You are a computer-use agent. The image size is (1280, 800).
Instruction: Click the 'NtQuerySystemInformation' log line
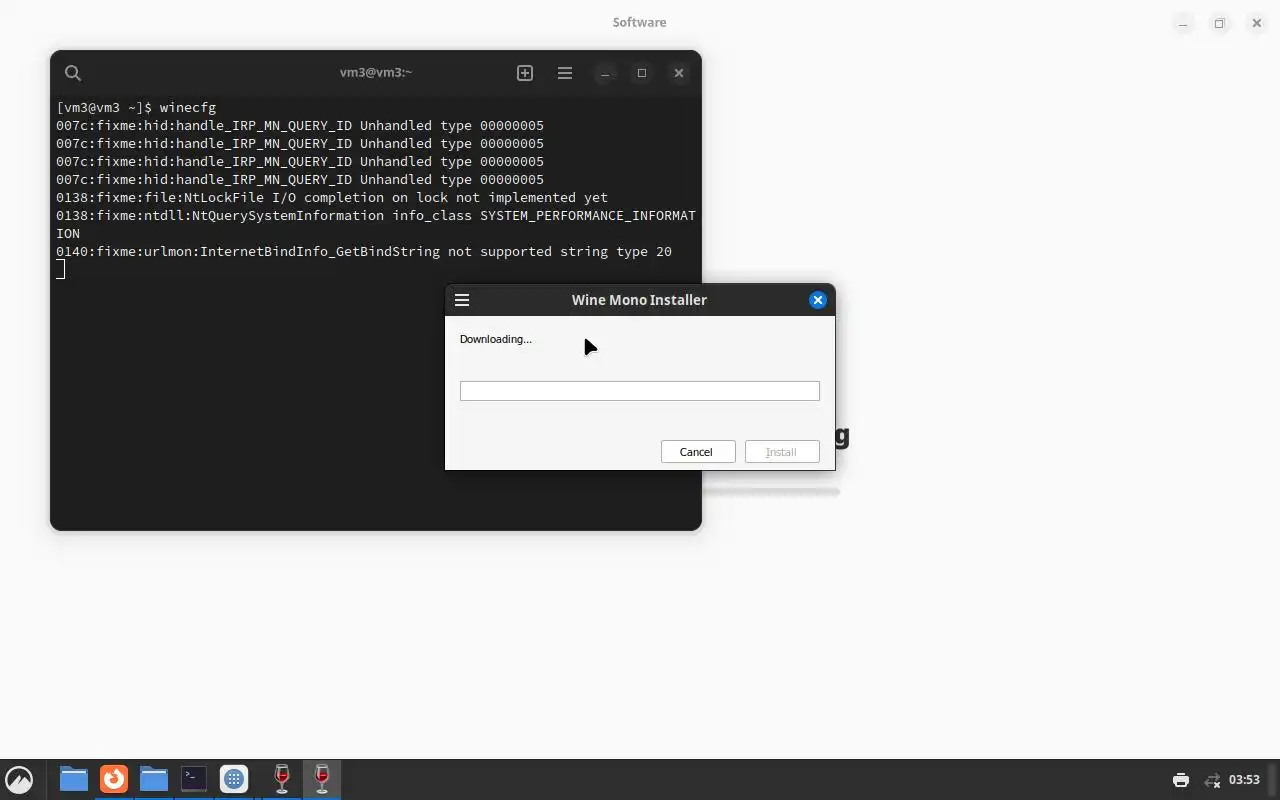point(376,224)
